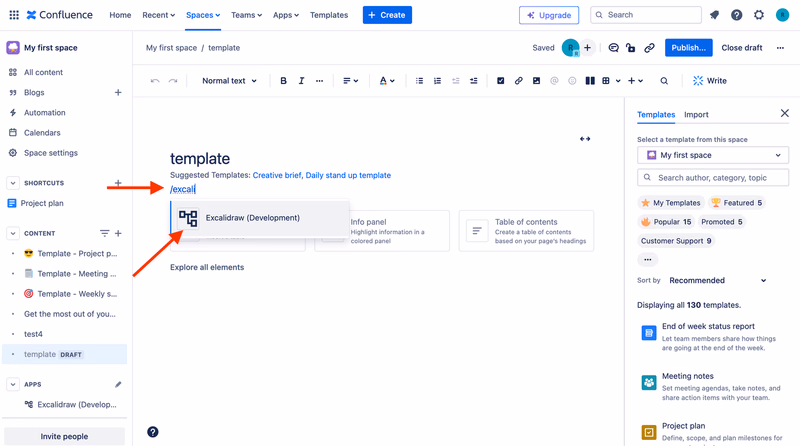Change the Sort by Recommended dropdown
Screen dimensions: 800x446
pos(717,280)
